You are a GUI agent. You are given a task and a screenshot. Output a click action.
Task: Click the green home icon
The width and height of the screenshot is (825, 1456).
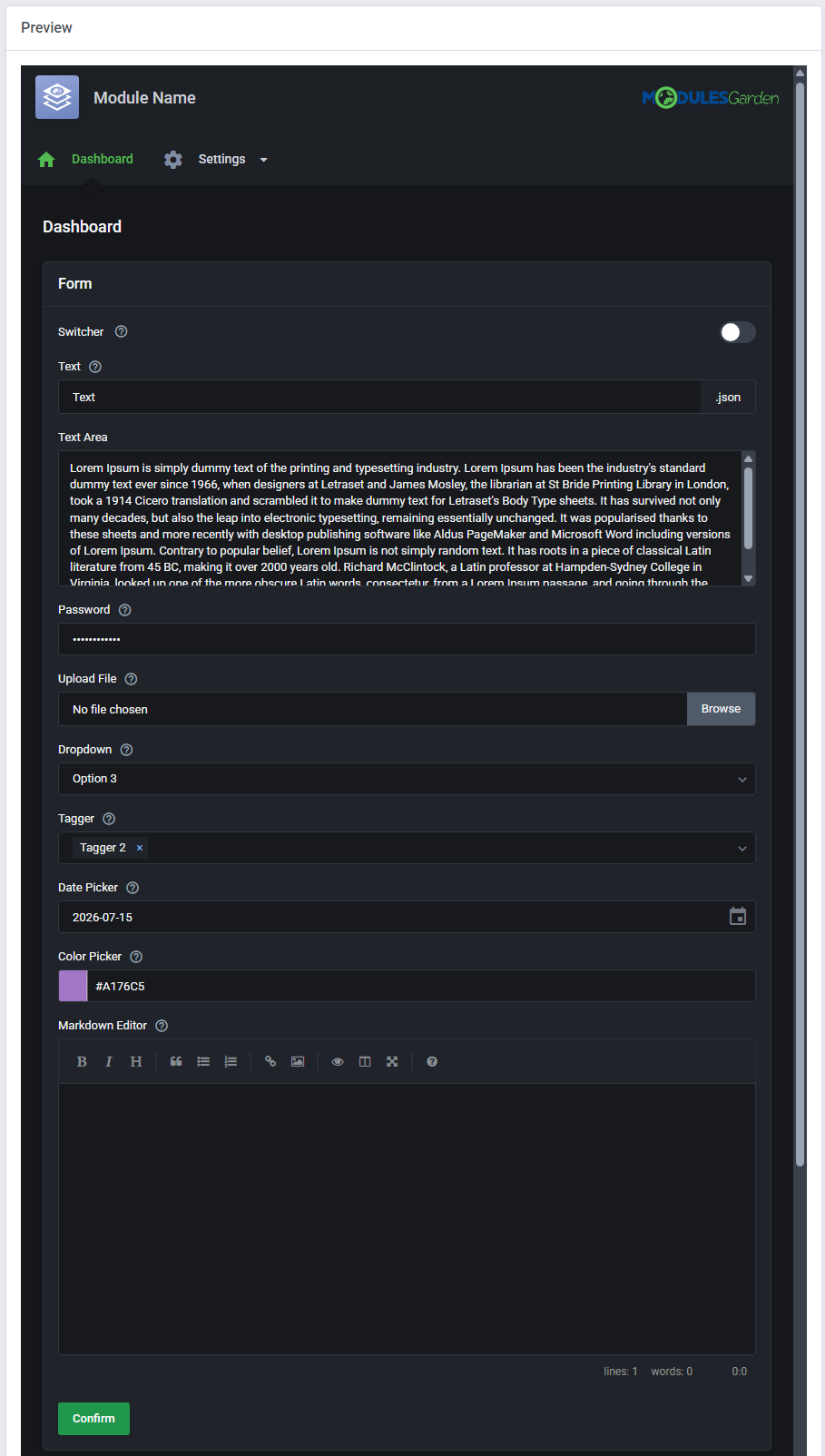46,160
